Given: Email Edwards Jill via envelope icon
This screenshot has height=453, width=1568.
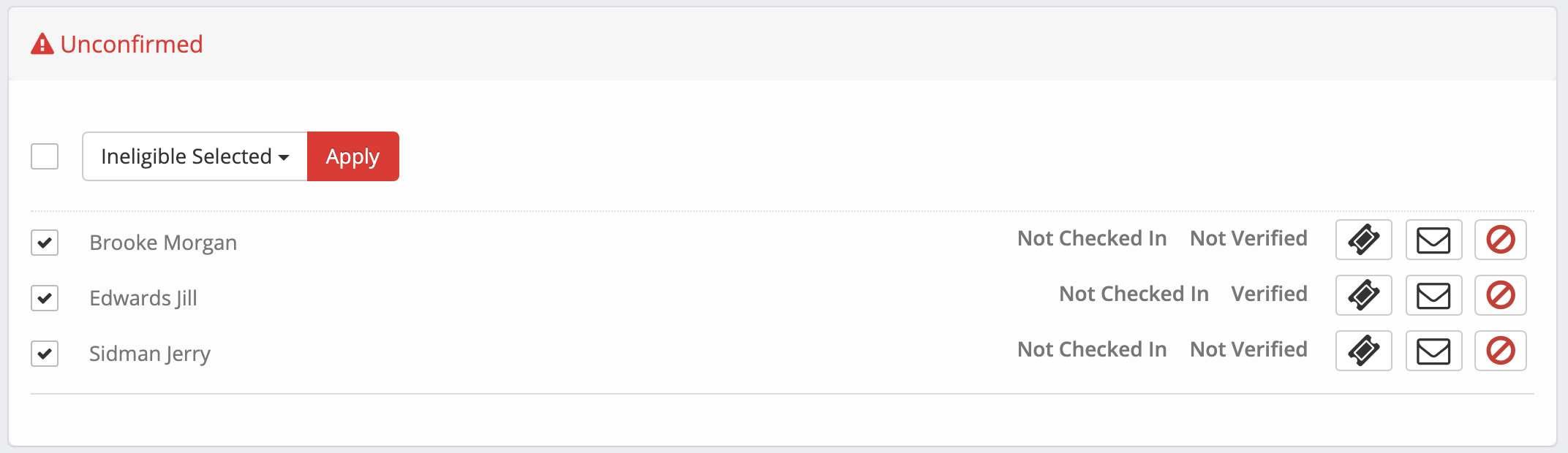Looking at the screenshot, I should (x=1433, y=295).
